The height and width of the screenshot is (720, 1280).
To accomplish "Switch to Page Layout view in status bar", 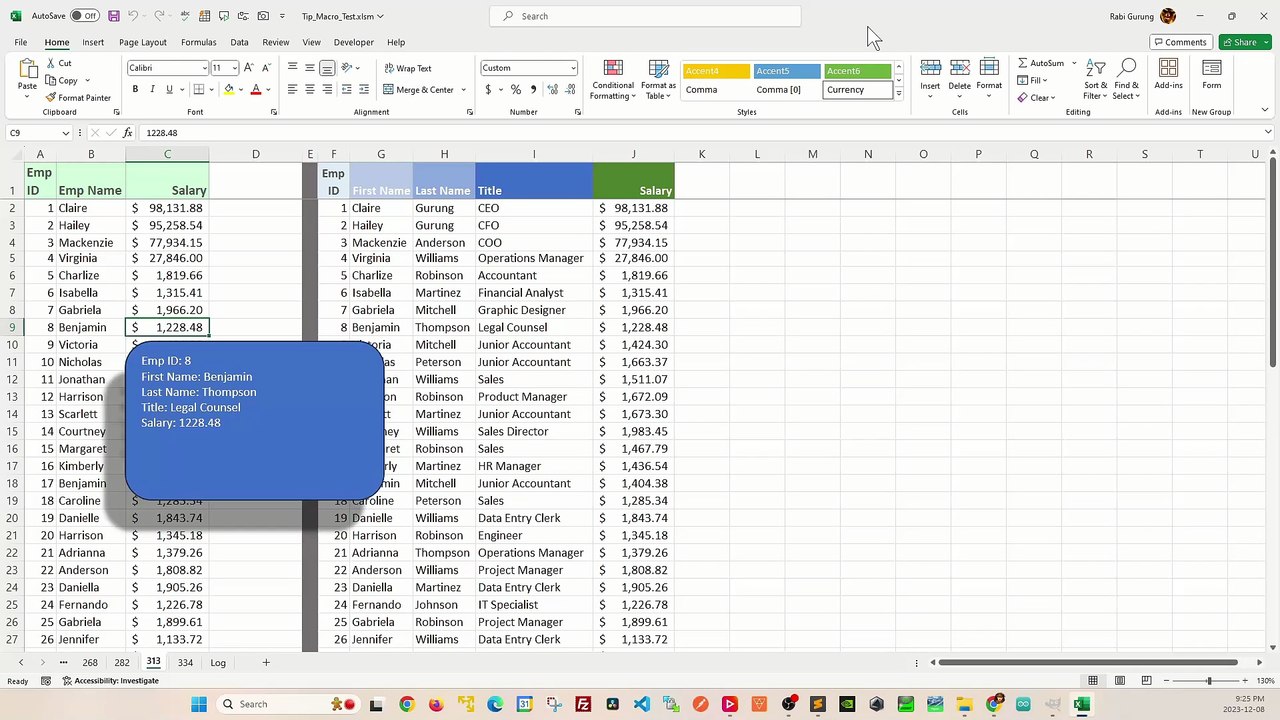I will (x=1118, y=681).
